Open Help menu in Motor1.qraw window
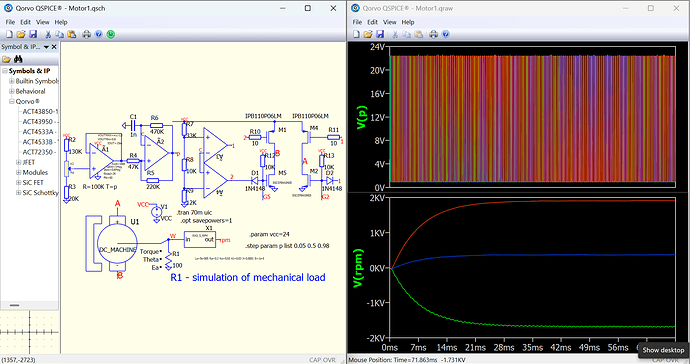Viewport: 690px width, 364px height. (408, 22)
